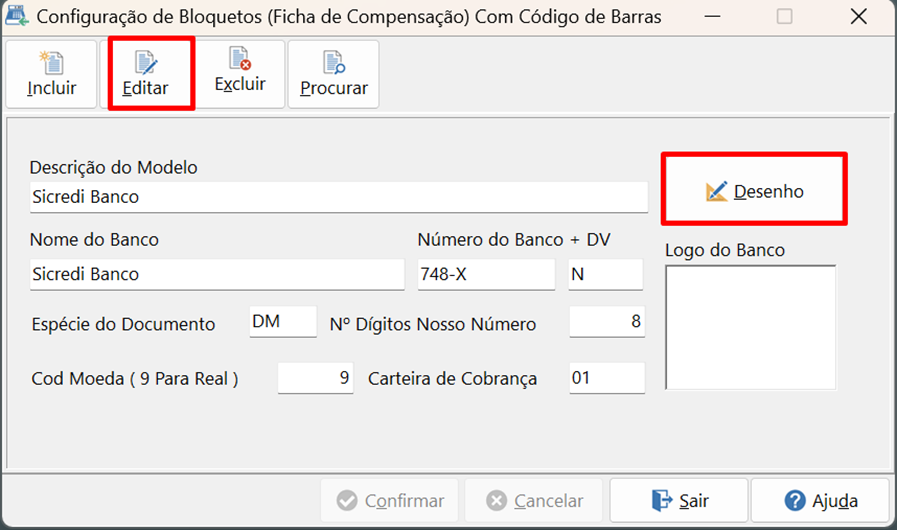Select the Editar pencil document icon
The image size is (897, 530).
coord(146,62)
